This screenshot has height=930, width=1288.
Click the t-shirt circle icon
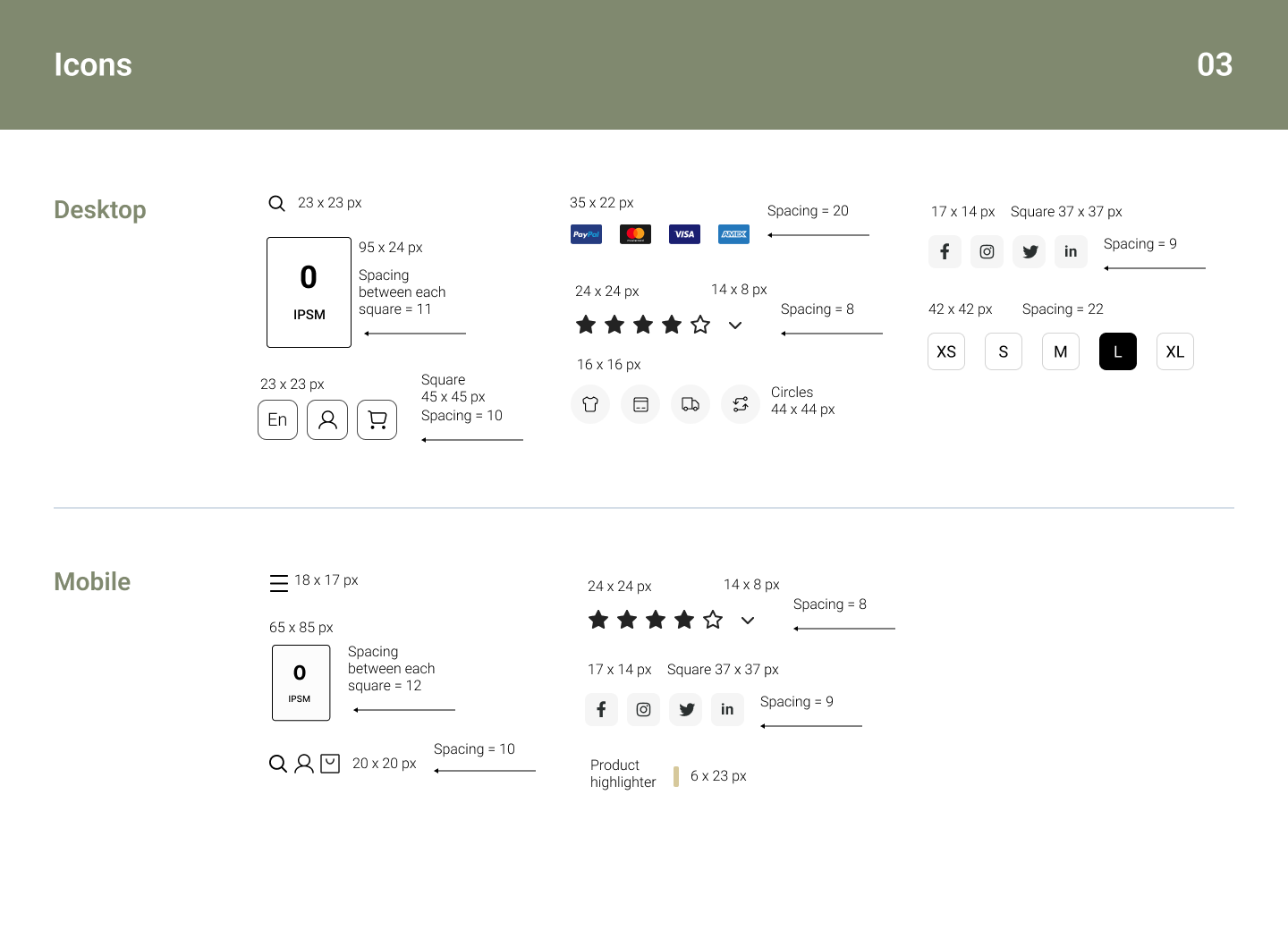click(590, 404)
